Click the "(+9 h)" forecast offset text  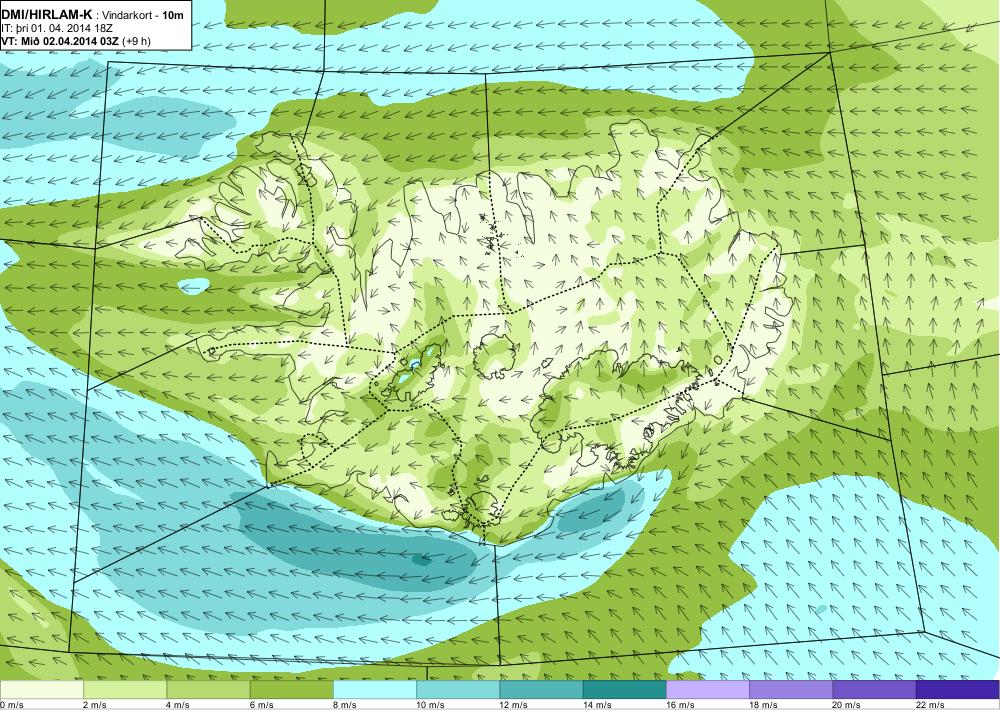tap(136, 41)
